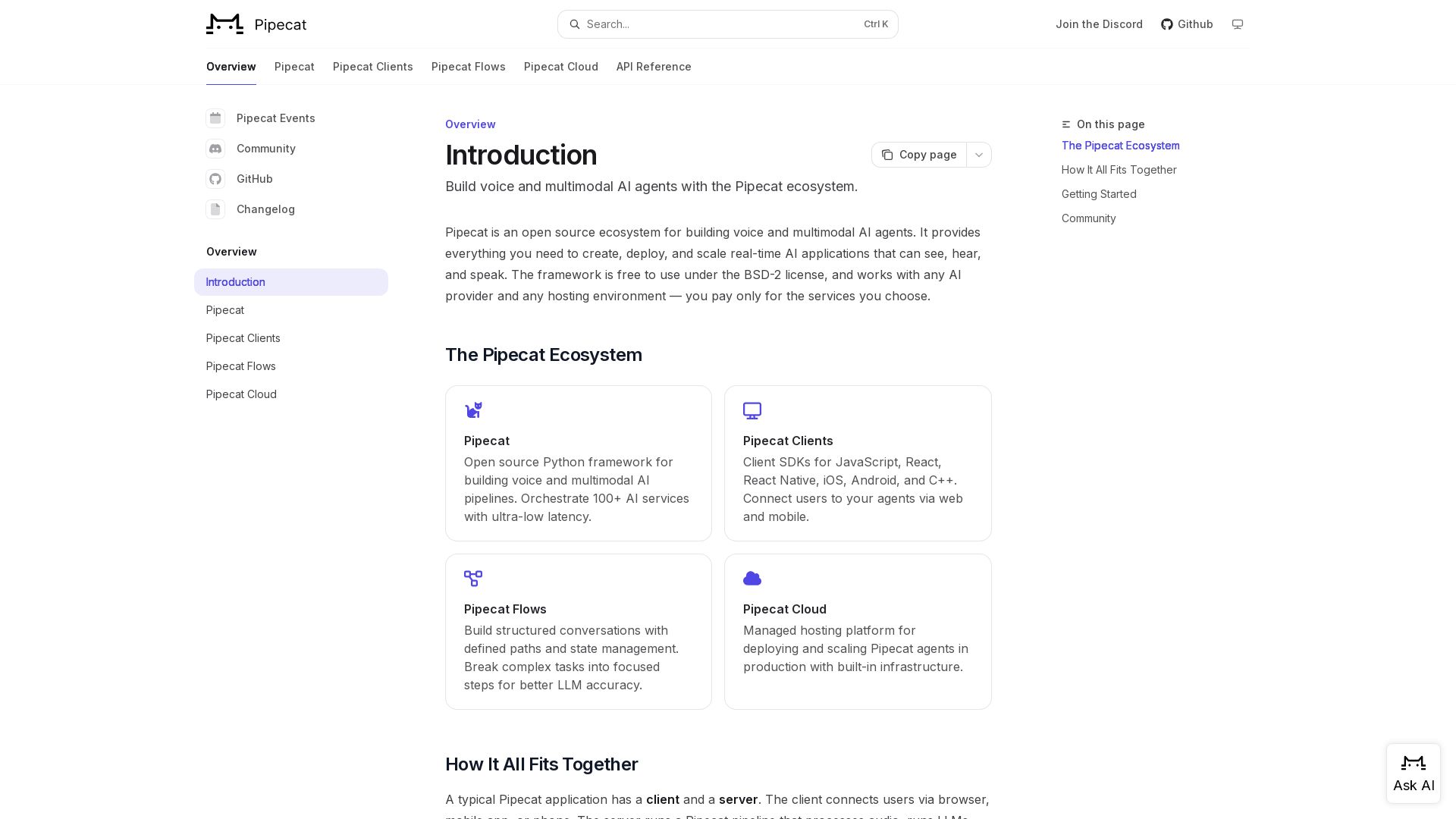1456x819 pixels.
Task: Click the Pipecat brand name in header
Action: [x=281, y=24]
